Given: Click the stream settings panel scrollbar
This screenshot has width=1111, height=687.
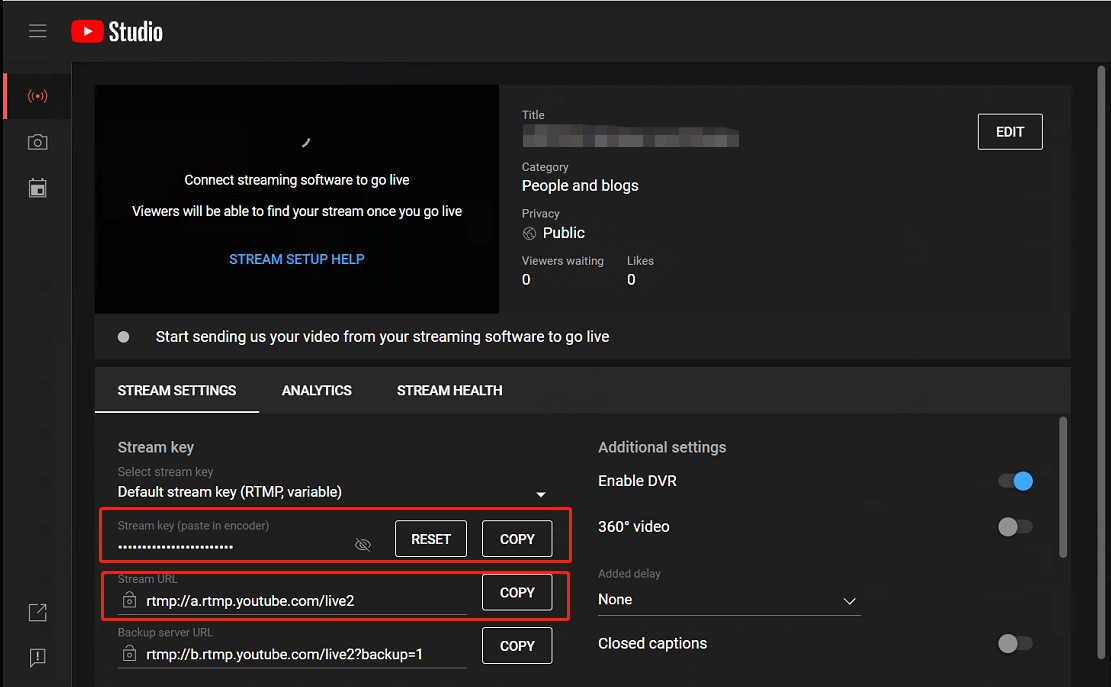Looking at the screenshot, I should (x=1063, y=487).
